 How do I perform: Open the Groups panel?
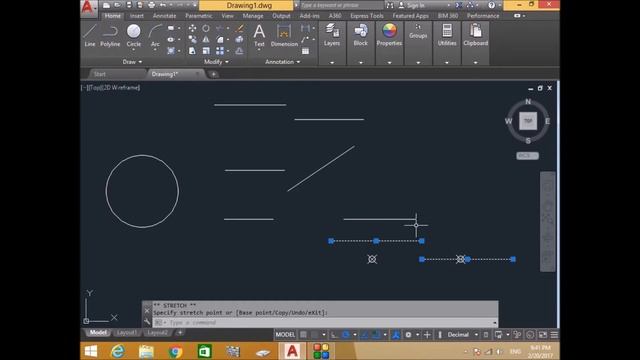(x=418, y=32)
